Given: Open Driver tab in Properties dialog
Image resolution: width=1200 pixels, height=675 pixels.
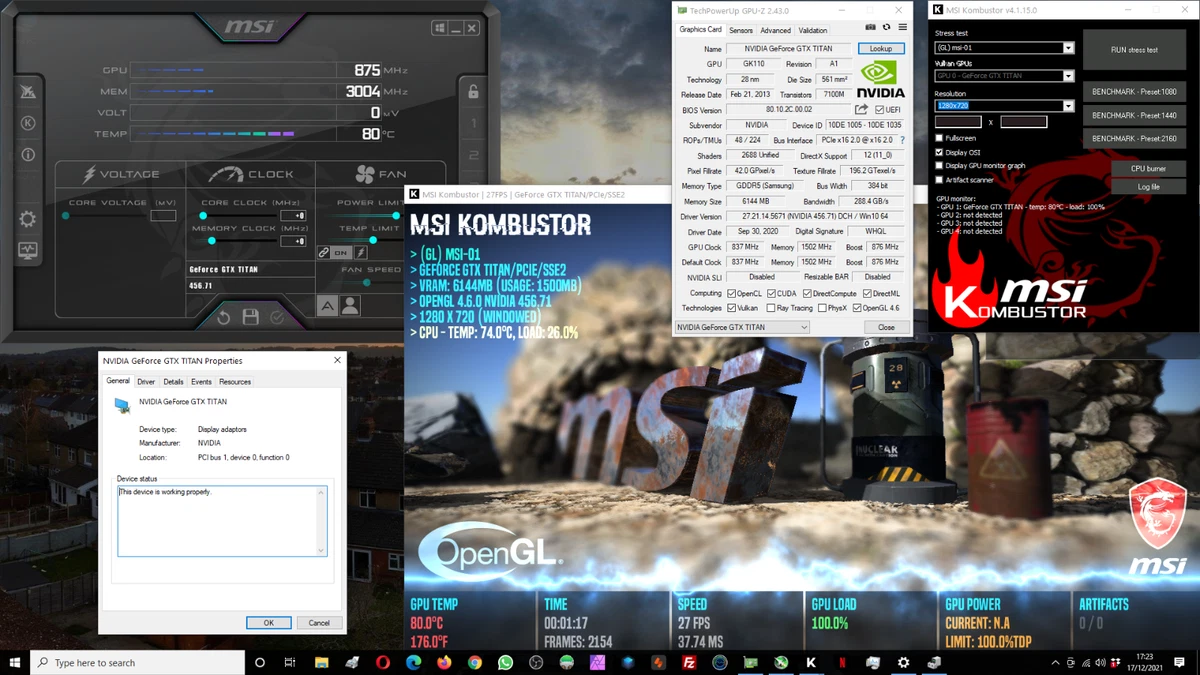Looking at the screenshot, I should click(146, 382).
